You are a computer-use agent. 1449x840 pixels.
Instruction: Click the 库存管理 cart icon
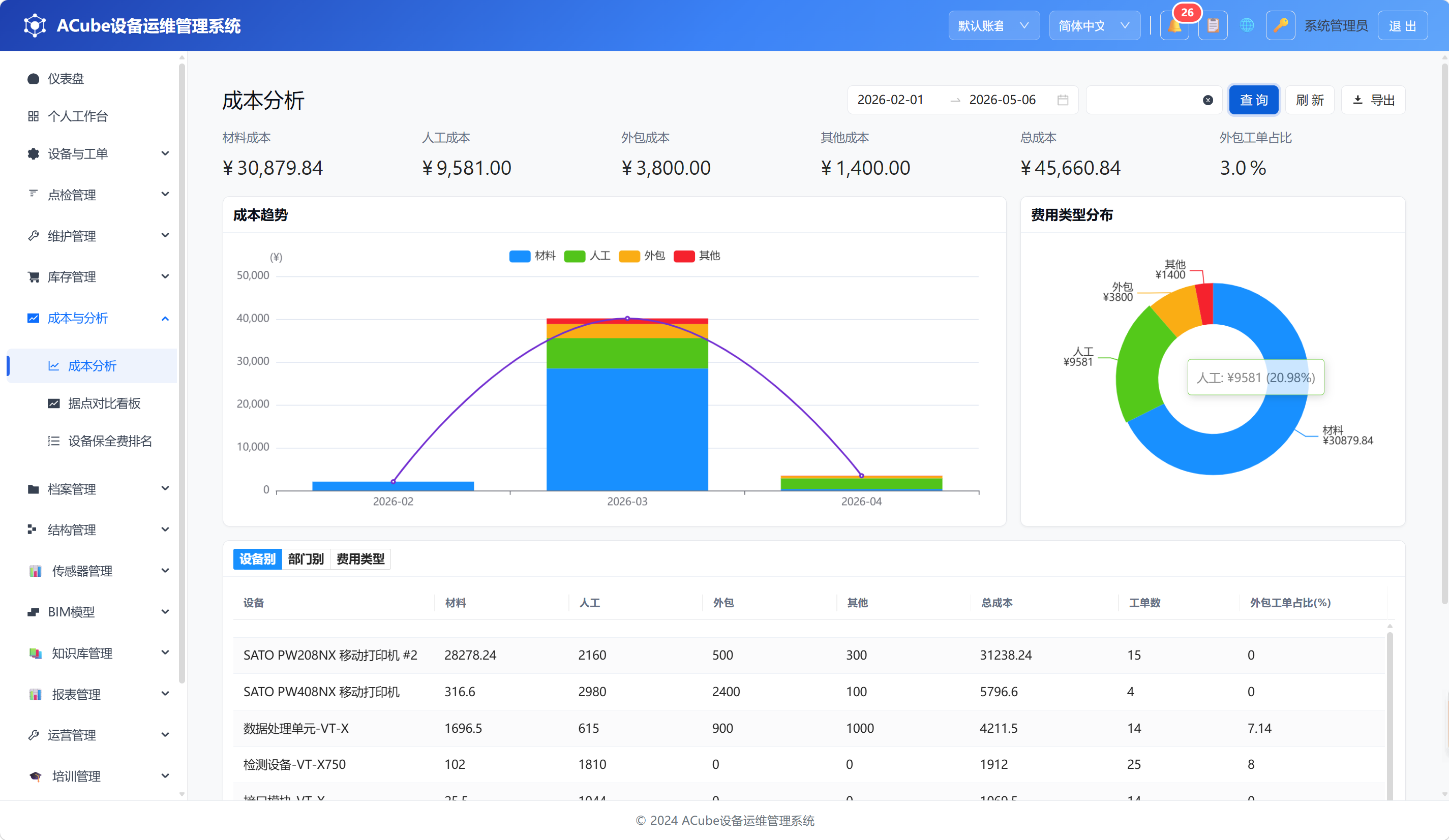34,277
